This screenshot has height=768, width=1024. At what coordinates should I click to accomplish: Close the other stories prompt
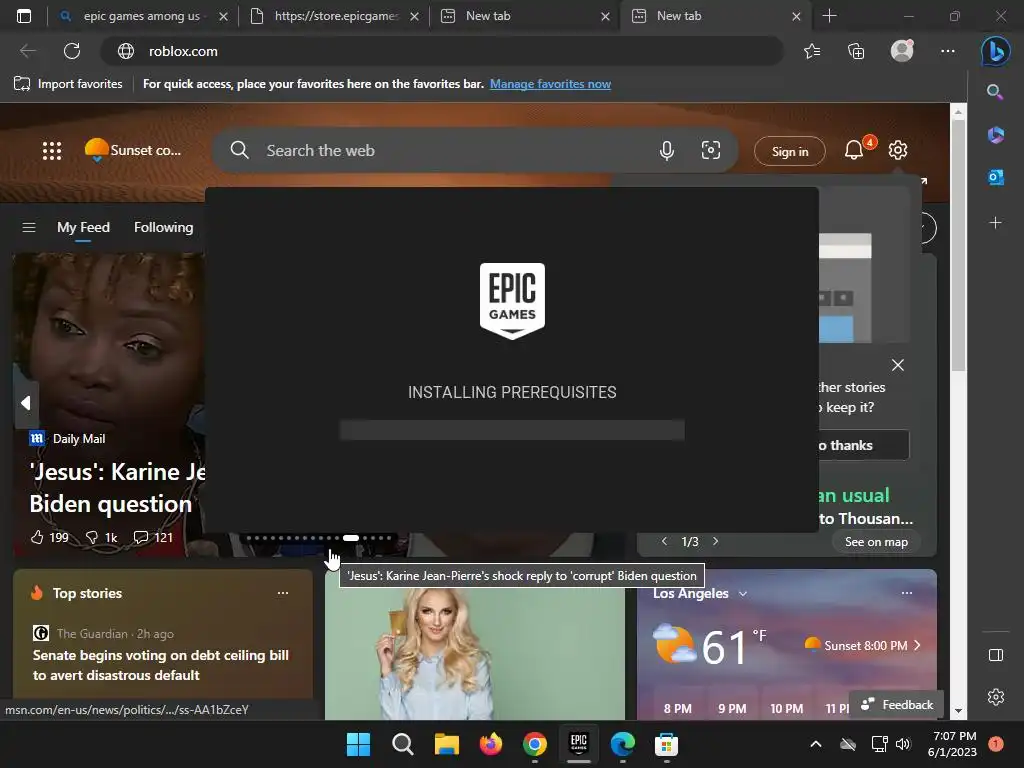[898, 365]
